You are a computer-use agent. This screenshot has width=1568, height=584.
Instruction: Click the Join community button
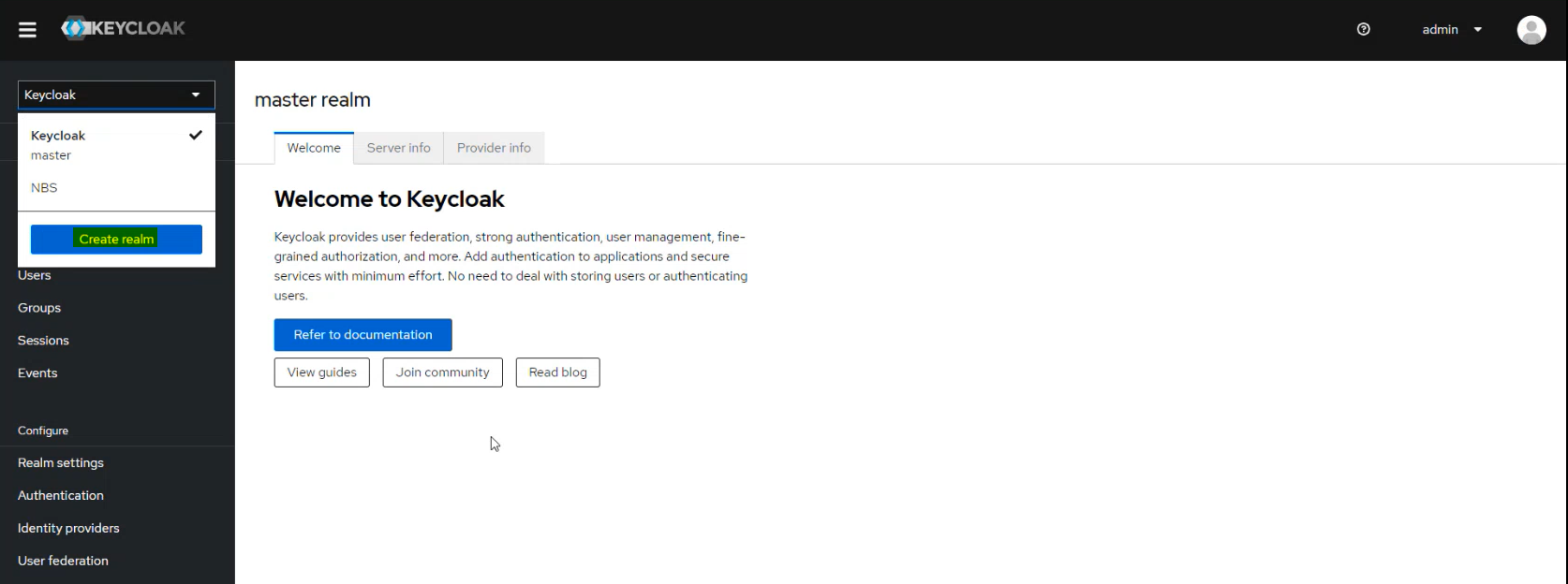443,372
